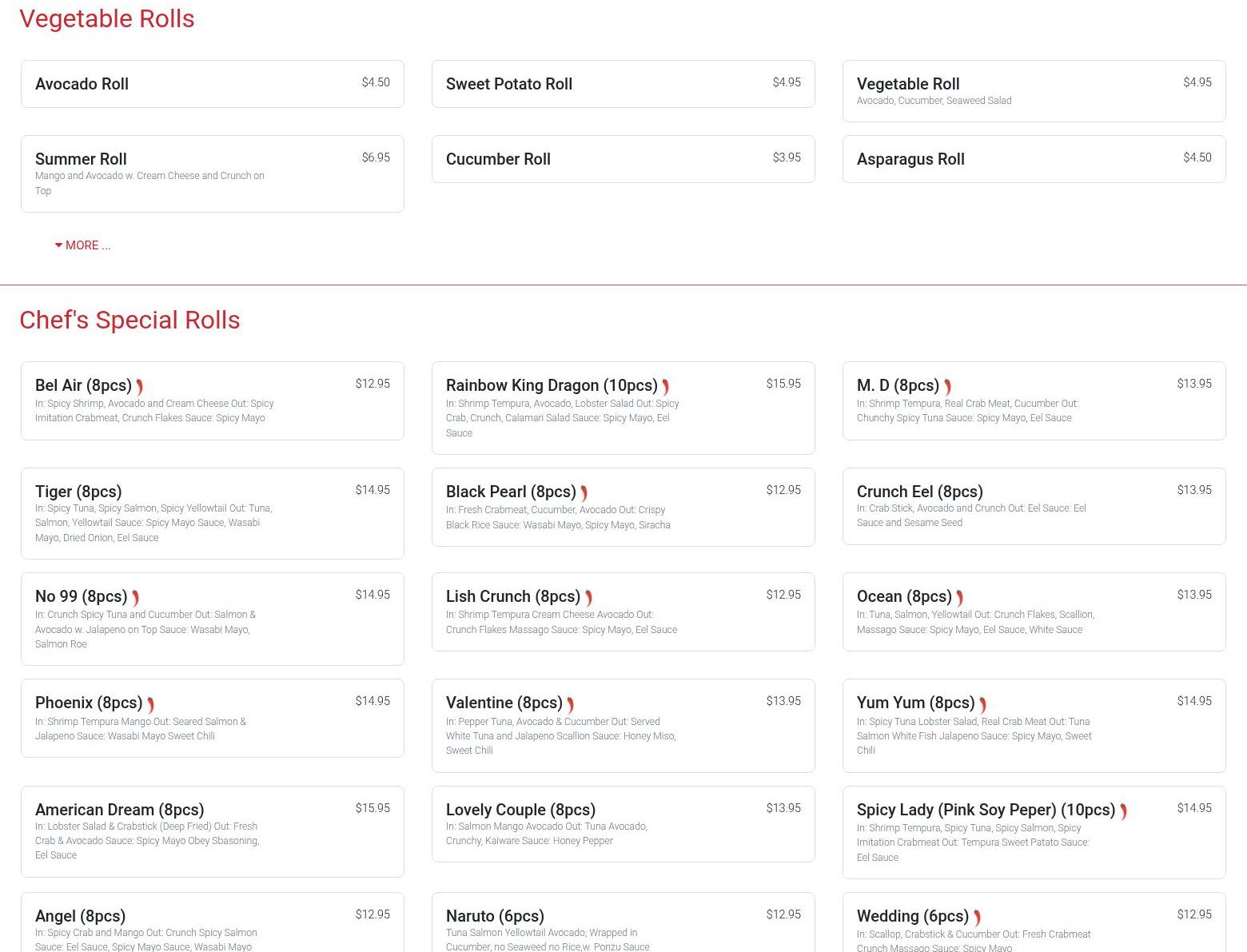Click the chili pepper icon on Lish Crunch
The width and height of the screenshot is (1247, 952).
(588, 599)
